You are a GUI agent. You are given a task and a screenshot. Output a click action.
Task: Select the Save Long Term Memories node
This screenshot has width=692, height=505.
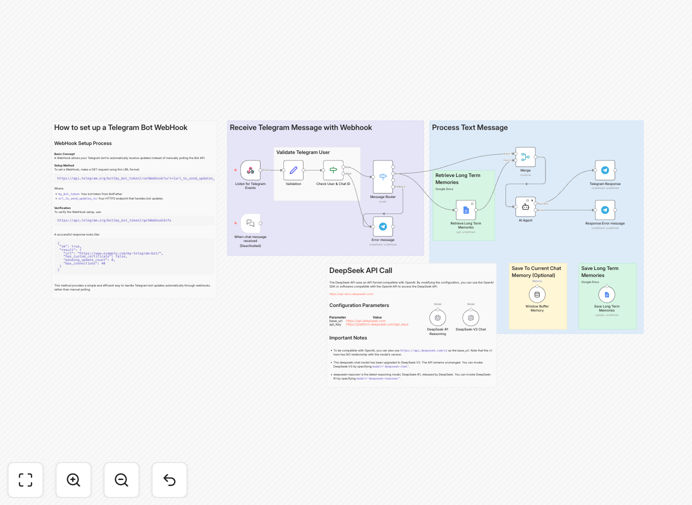click(x=607, y=294)
